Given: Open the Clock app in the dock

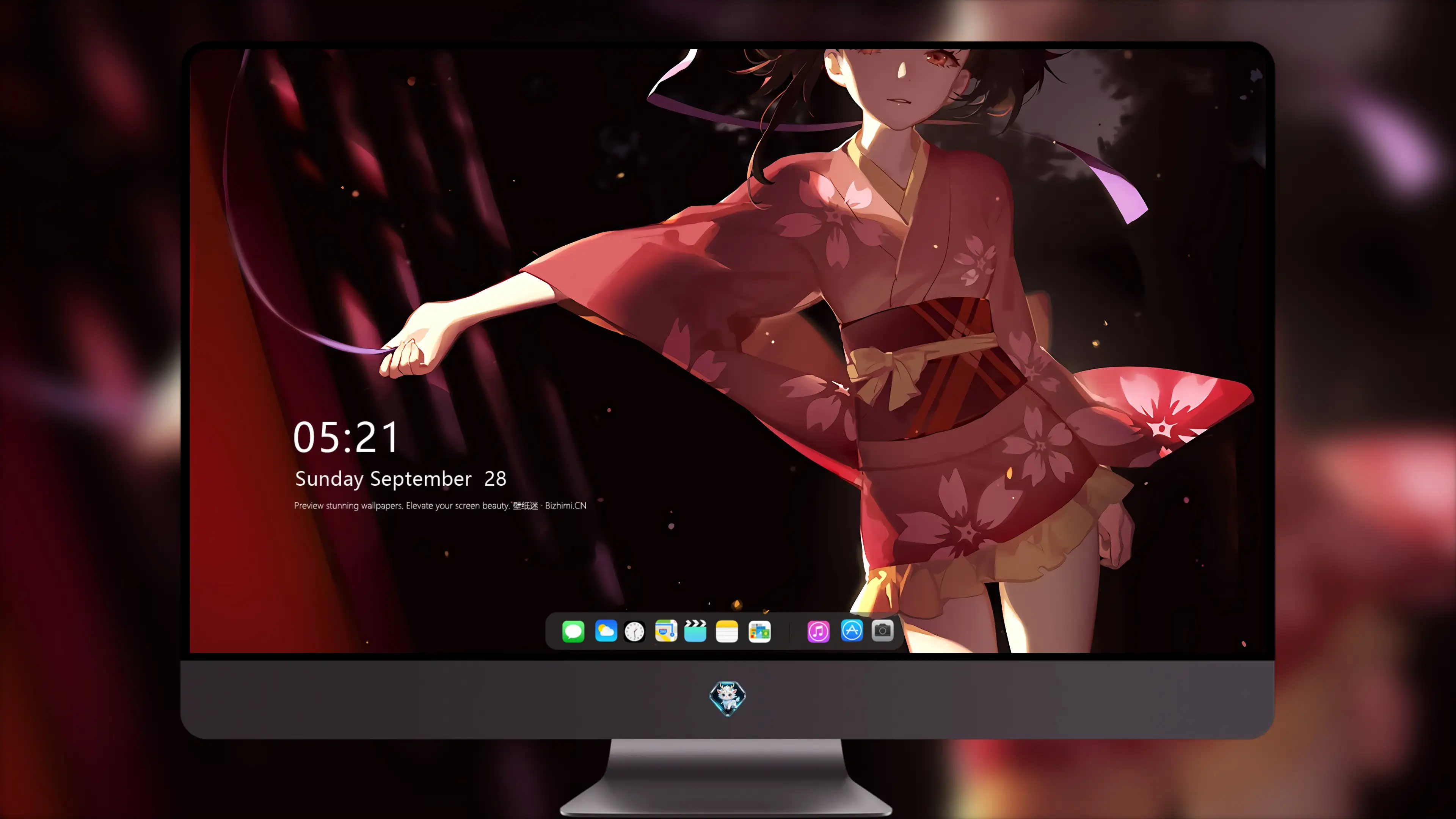Looking at the screenshot, I should (634, 631).
